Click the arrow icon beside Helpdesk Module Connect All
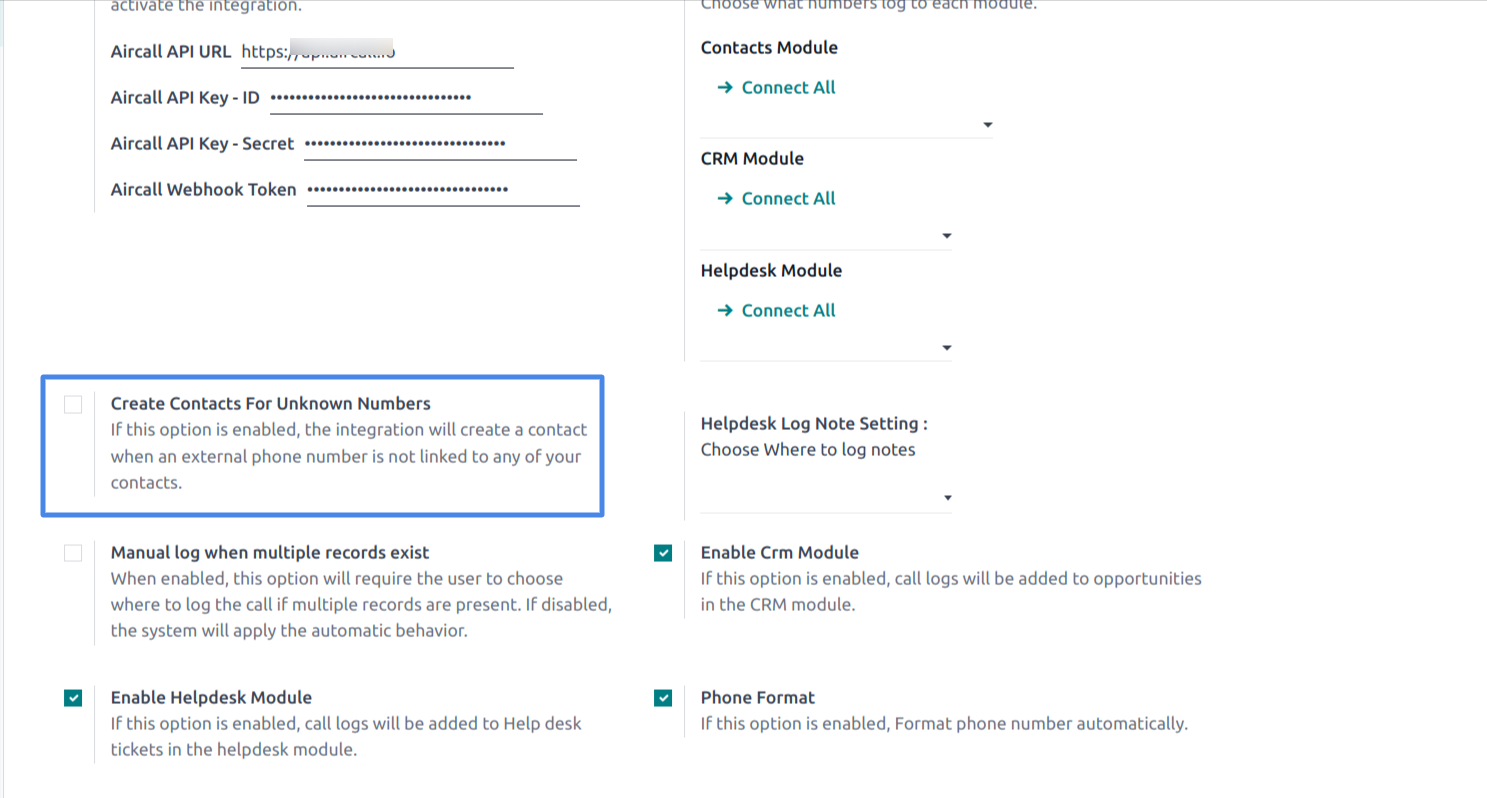Image resolution: width=1487 pixels, height=798 pixels. [725, 311]
